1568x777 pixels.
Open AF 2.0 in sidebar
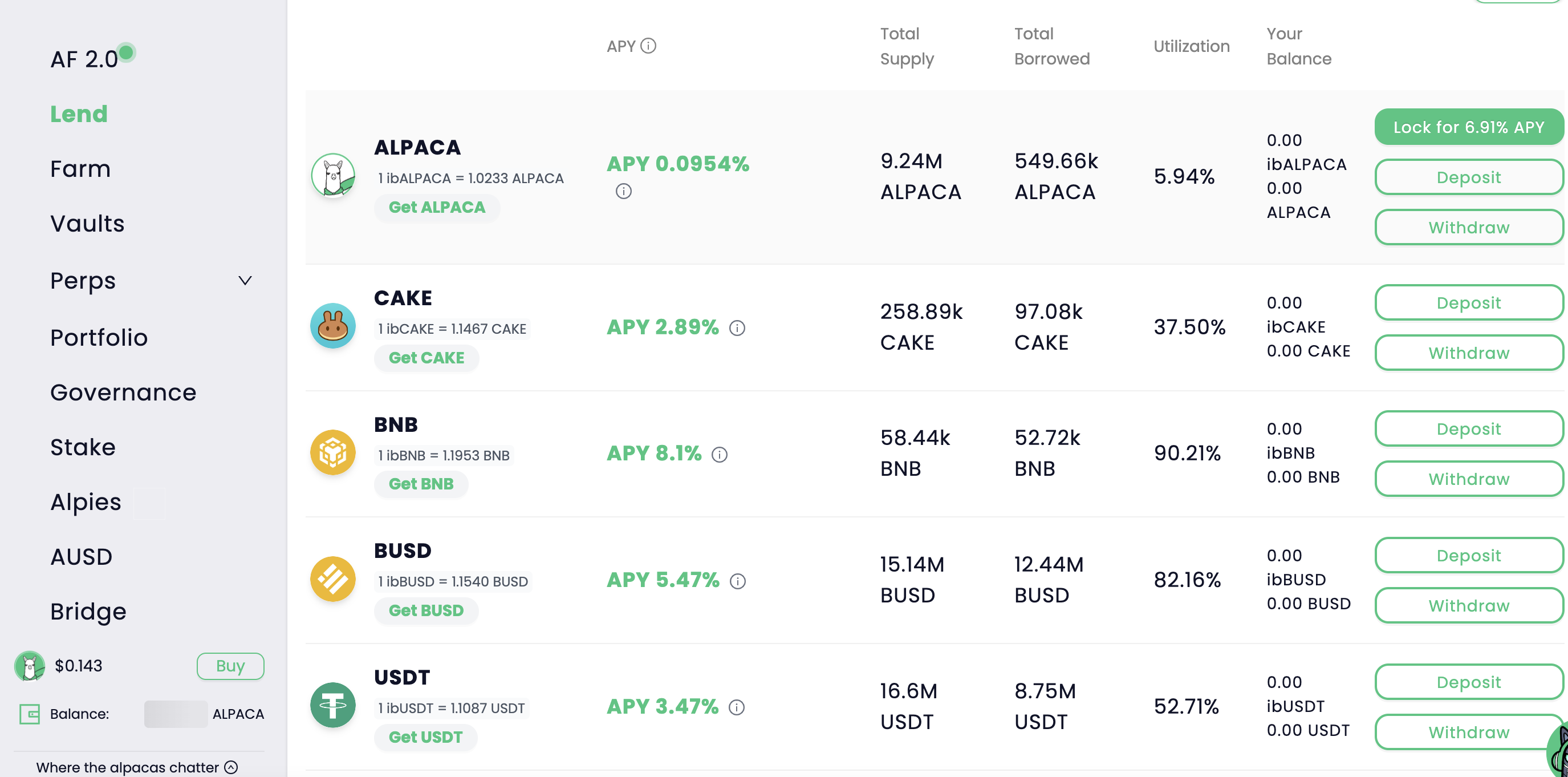point(84,59)
